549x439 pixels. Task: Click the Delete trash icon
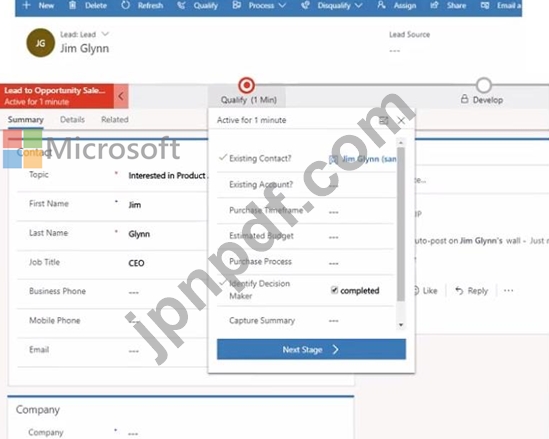(x=72, y=5)
